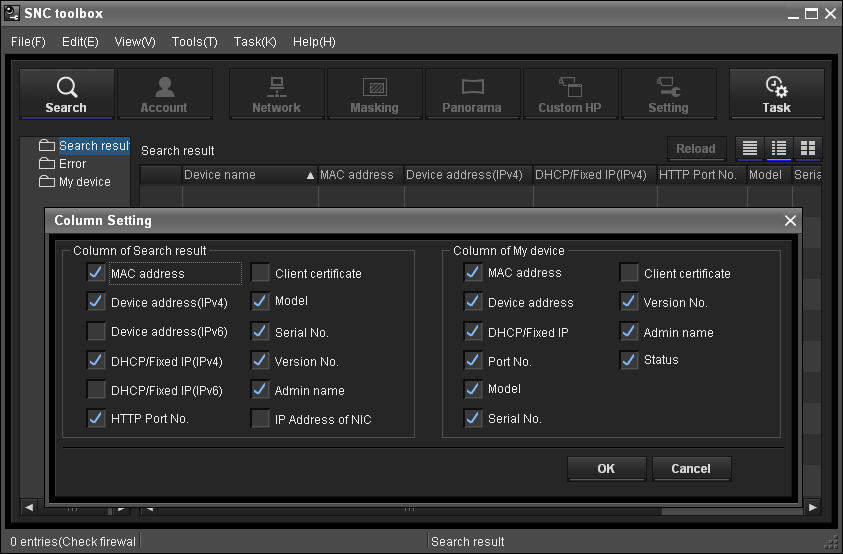Click the horizontal scrollbar right arrow
This screenshot has width=843, height=554.
(811, 508)
